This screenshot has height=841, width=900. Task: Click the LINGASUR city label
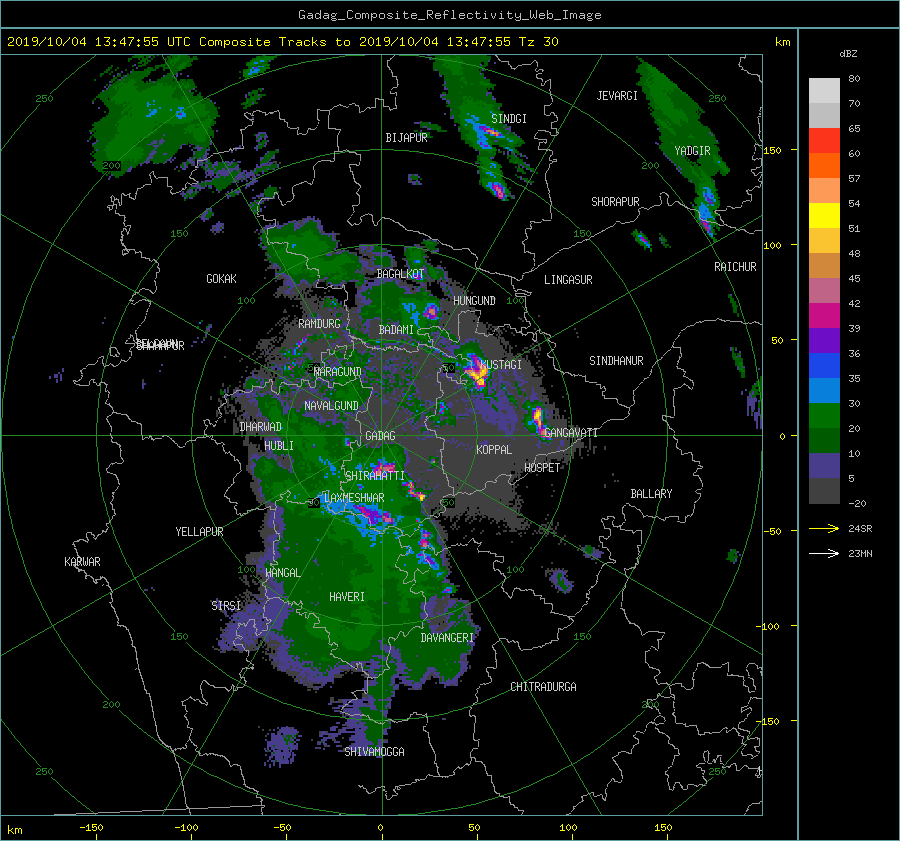(568, 280)
